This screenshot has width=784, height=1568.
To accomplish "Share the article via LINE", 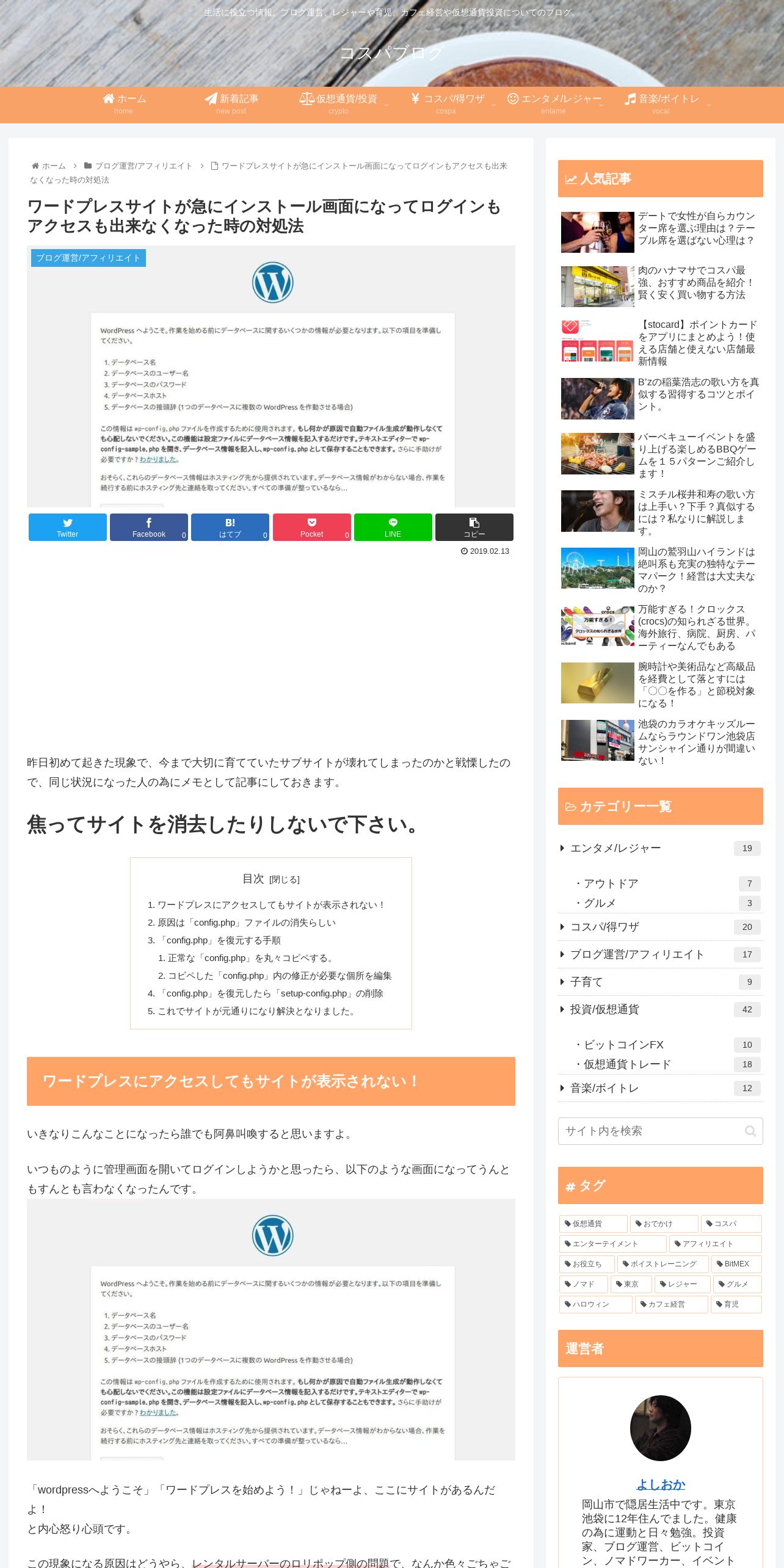I will (x=393, y=527).
